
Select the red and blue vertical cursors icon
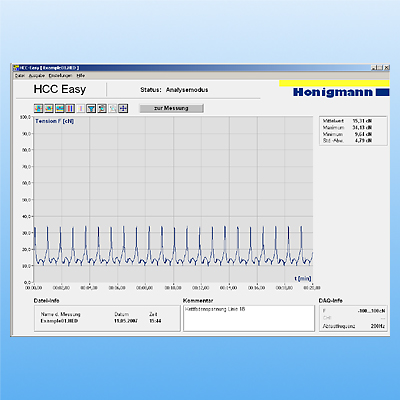[x=70, y=108]
